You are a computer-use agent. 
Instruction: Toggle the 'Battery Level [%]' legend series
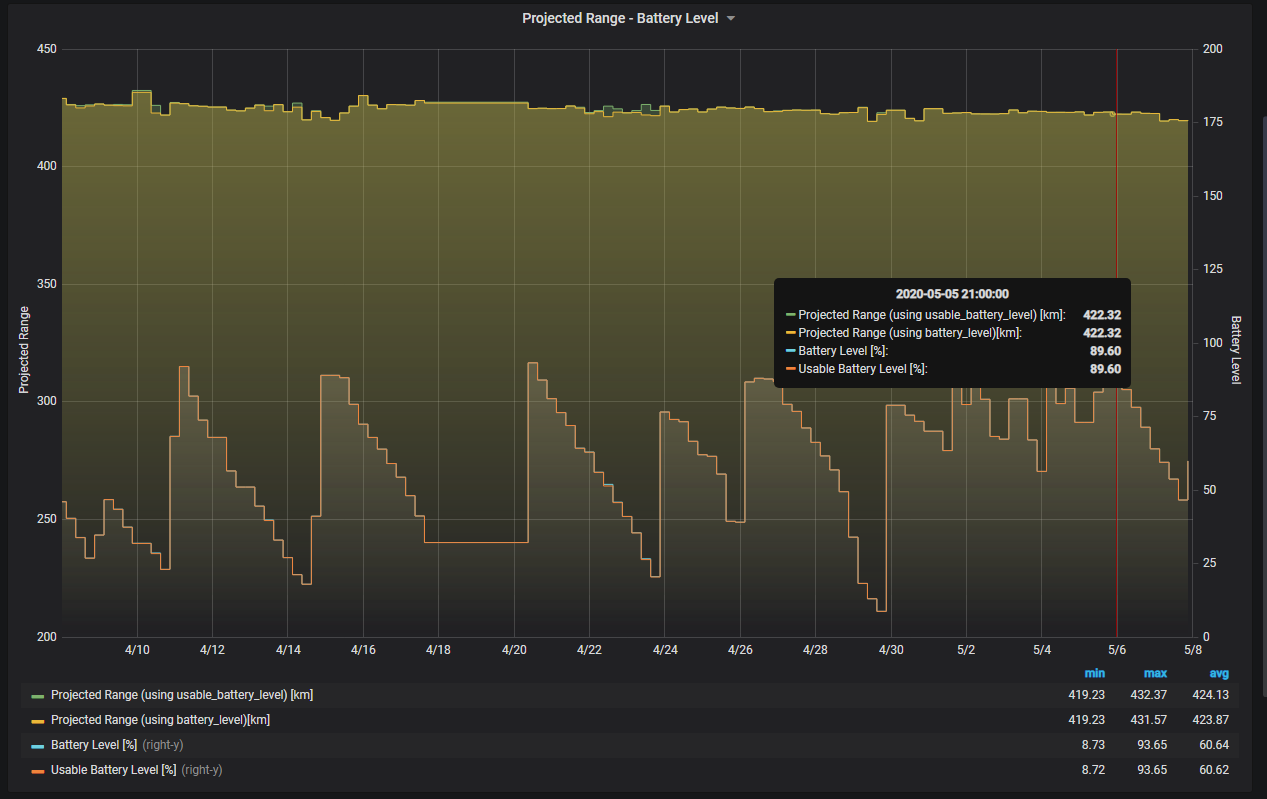pos(95,744)
